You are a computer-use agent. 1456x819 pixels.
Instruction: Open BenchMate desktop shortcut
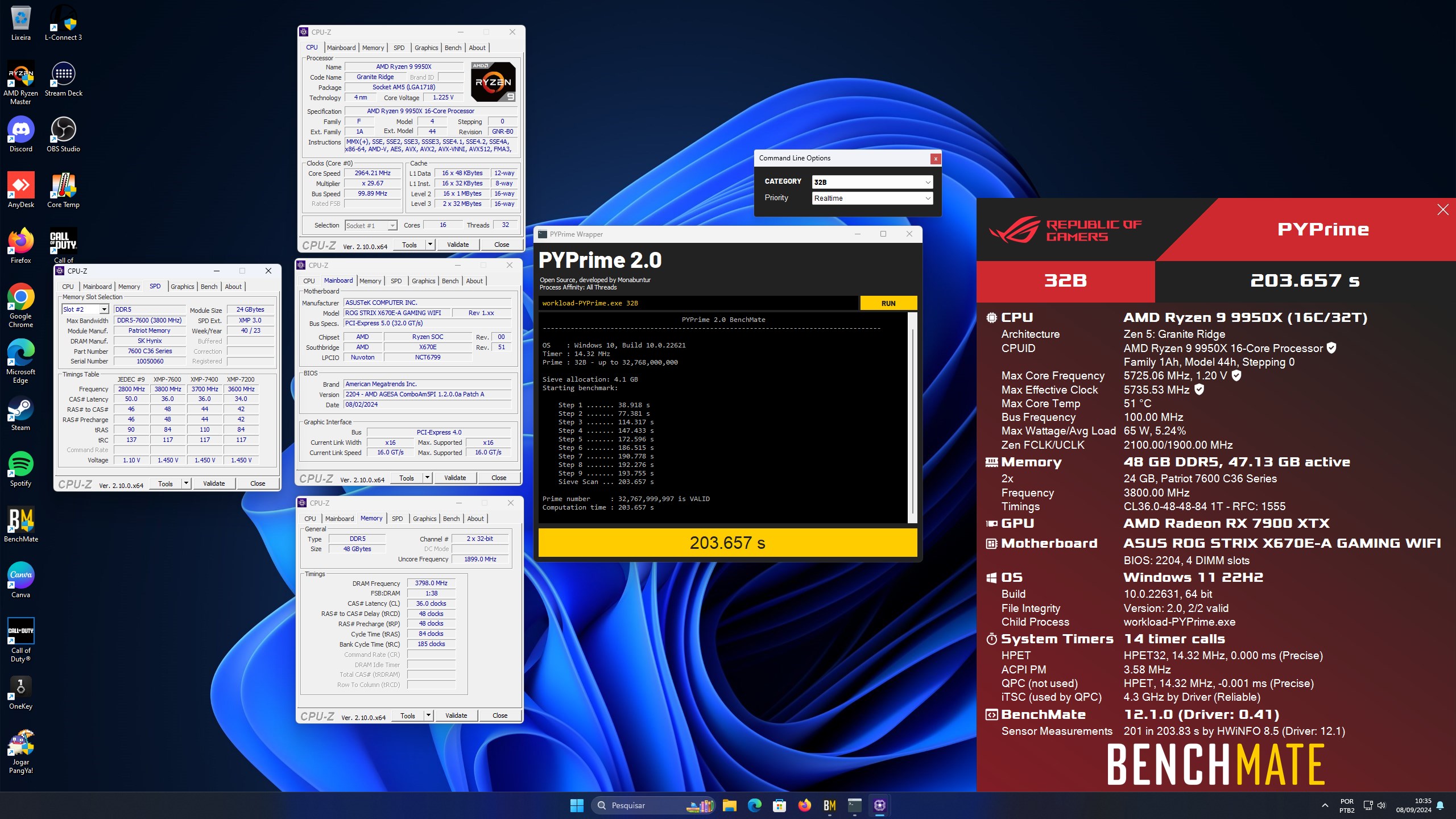20,525
